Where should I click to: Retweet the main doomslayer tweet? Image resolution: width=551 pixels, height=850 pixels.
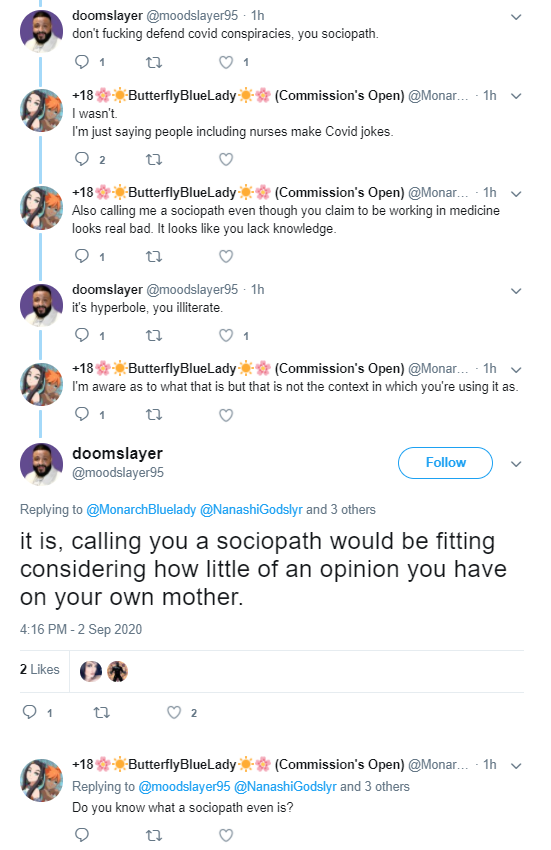pos(101,712)
